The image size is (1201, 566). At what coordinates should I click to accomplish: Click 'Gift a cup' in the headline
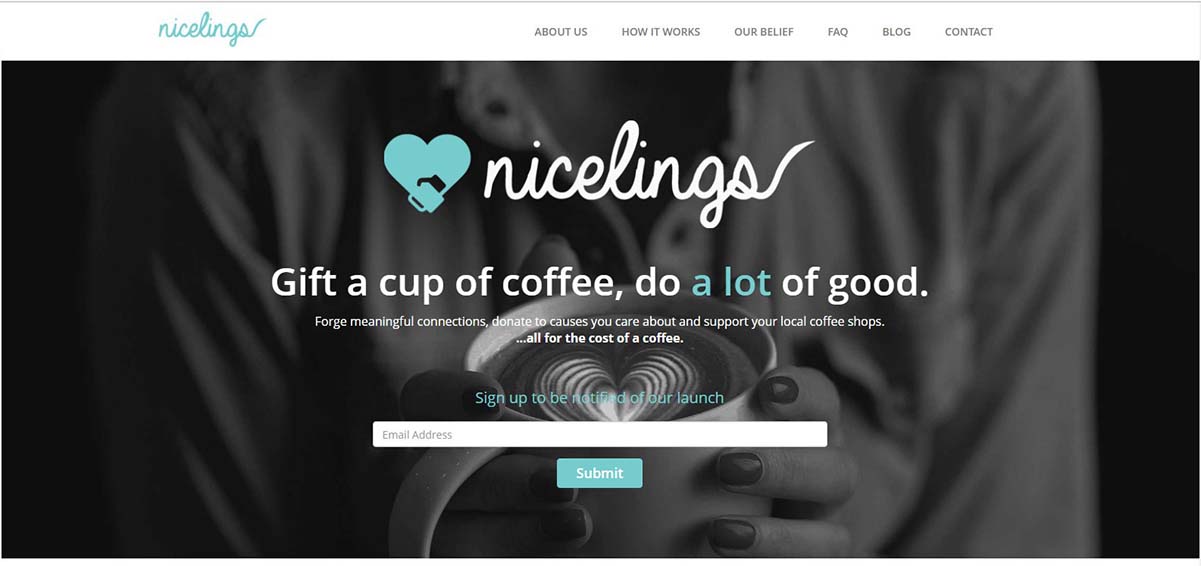pos(358,283)
